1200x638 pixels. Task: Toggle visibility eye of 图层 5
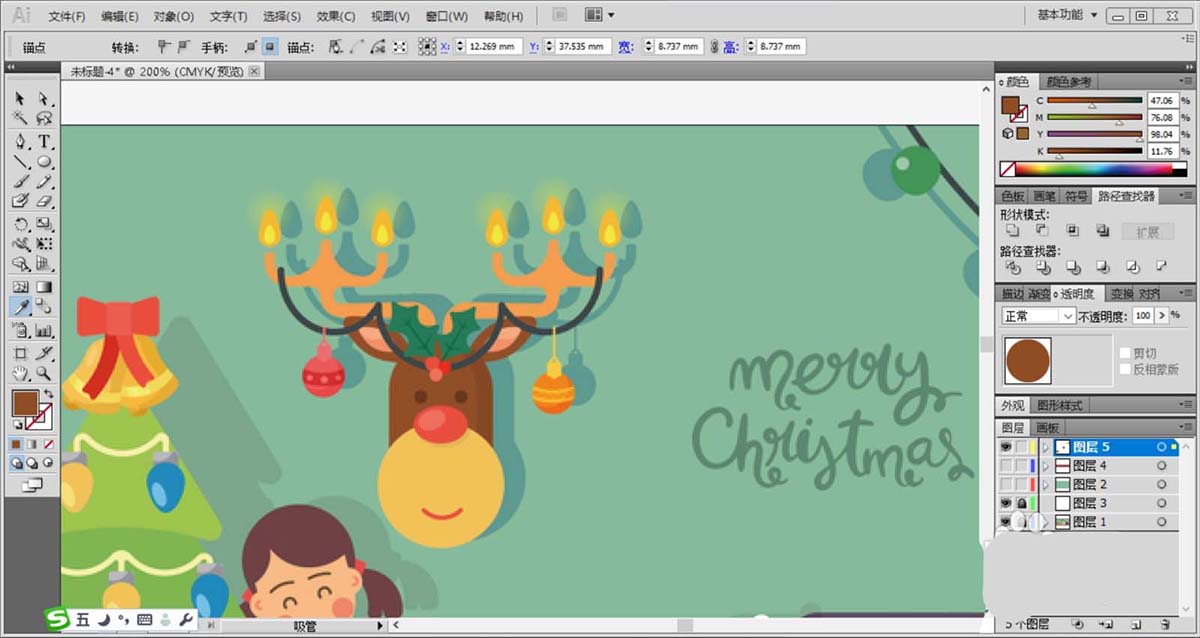tap(1006, 447)
